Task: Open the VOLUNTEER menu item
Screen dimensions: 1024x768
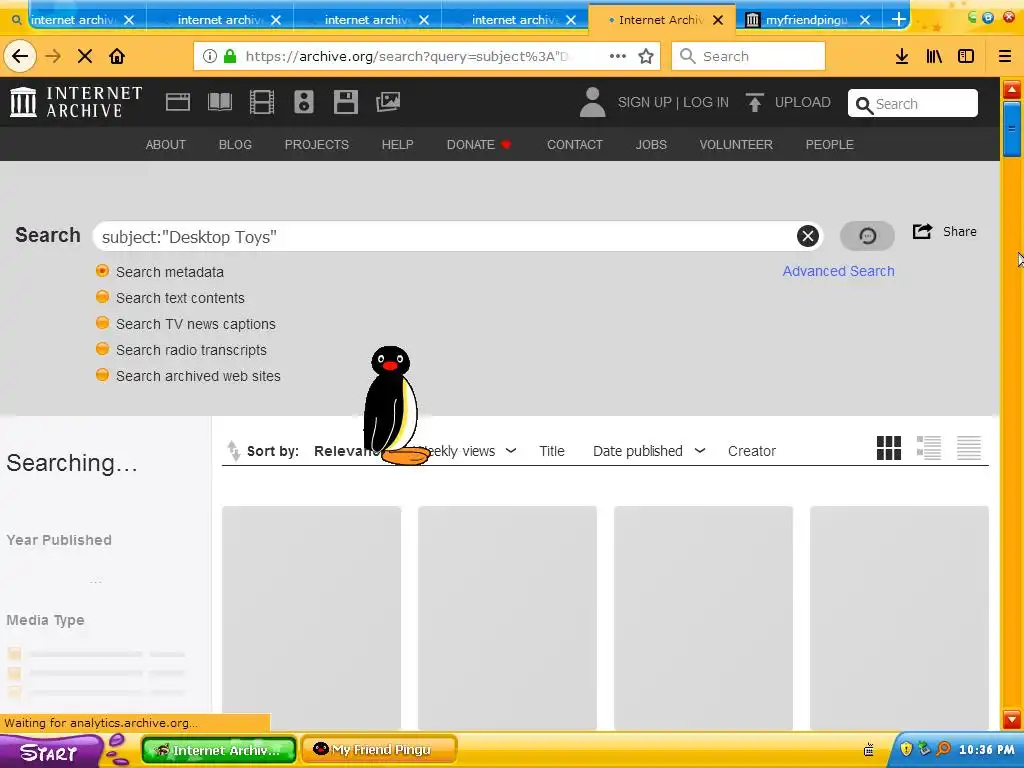Action: tap(736, 144)
